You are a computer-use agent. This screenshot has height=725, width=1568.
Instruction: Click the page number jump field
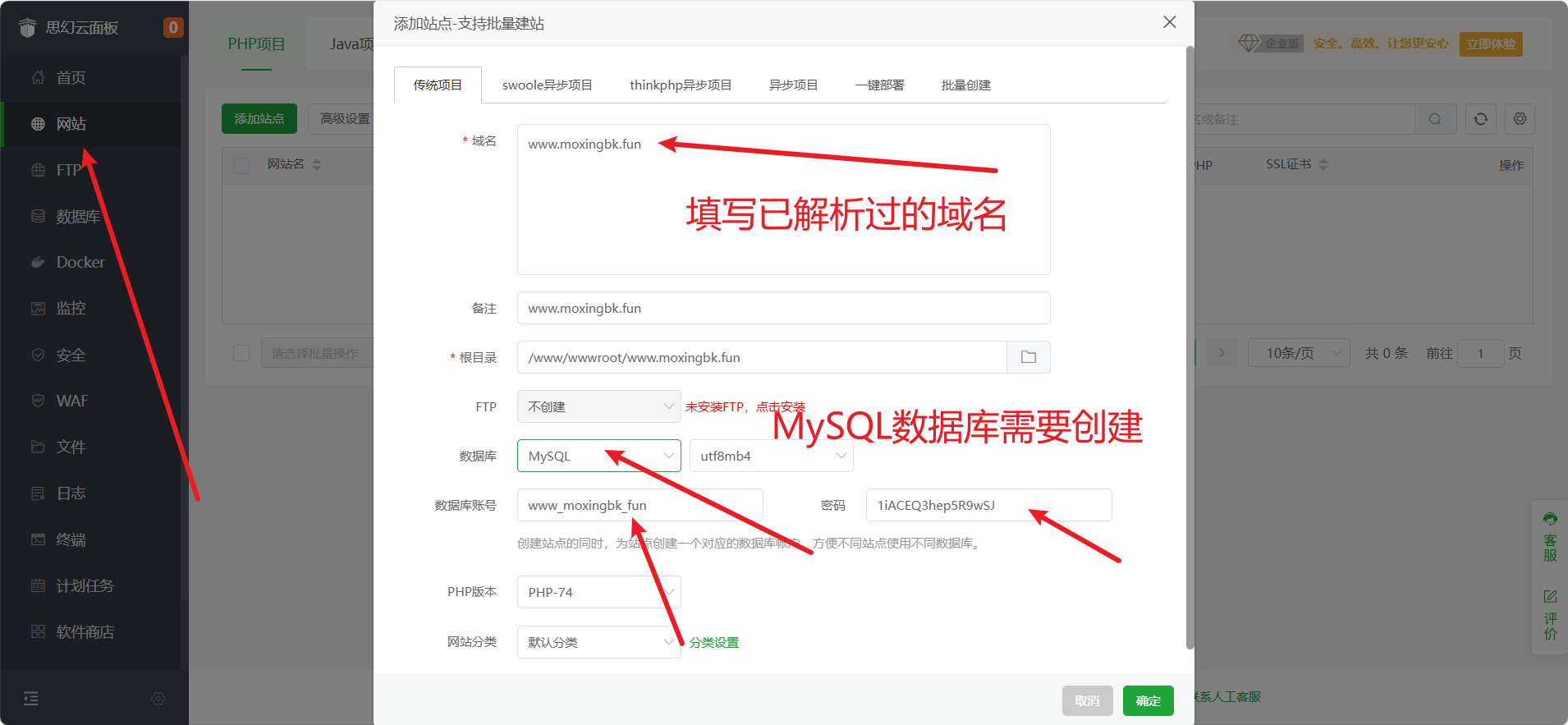[x=1481, y=353]
